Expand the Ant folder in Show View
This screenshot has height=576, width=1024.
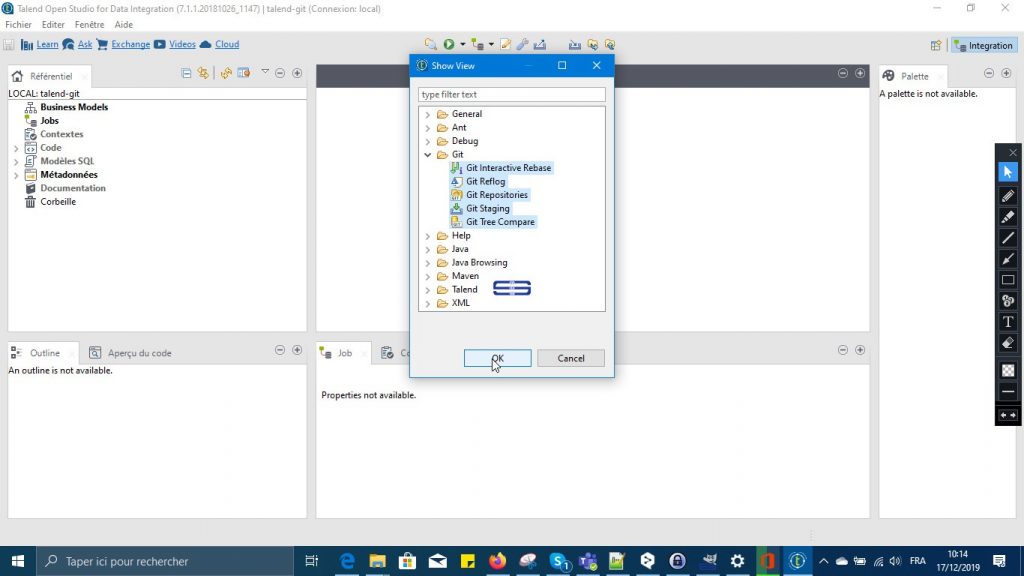[x=428, y=128]
